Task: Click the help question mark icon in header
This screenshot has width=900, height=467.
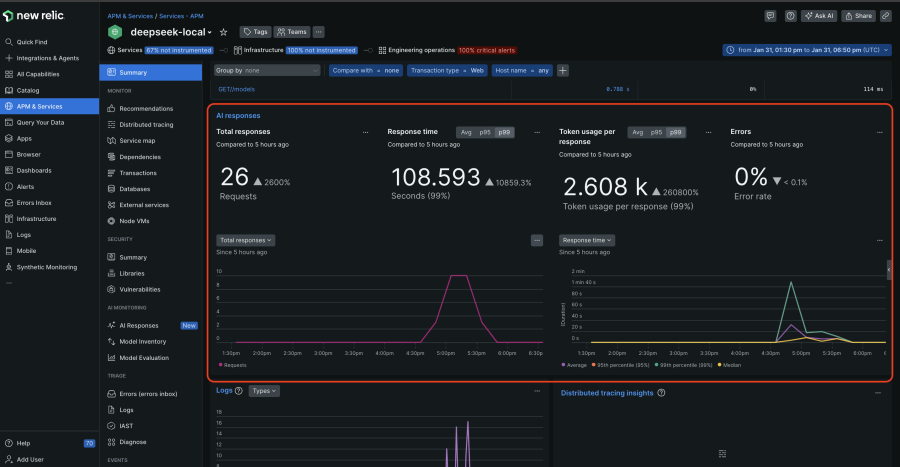Action: [x=791, y=16]
